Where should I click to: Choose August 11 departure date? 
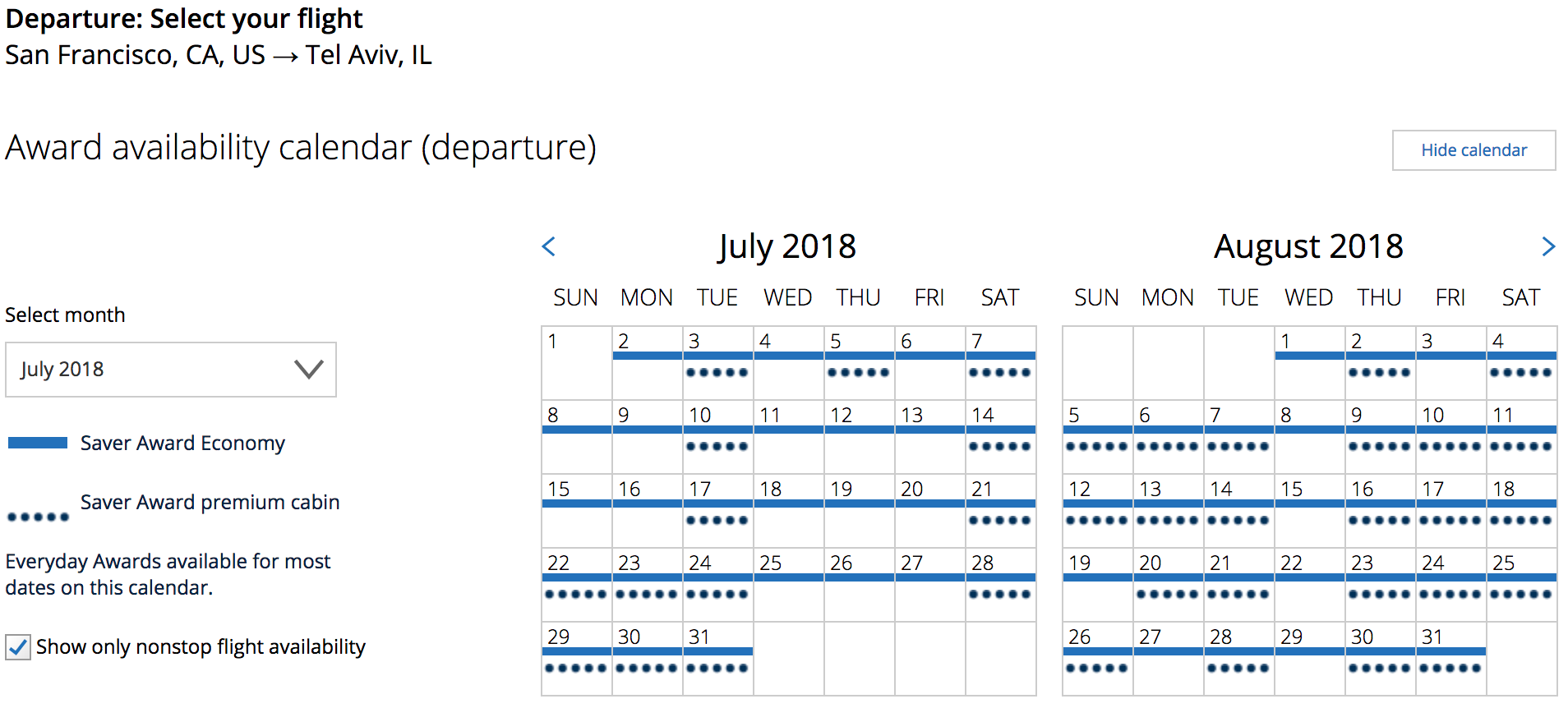coord(1521,436)
